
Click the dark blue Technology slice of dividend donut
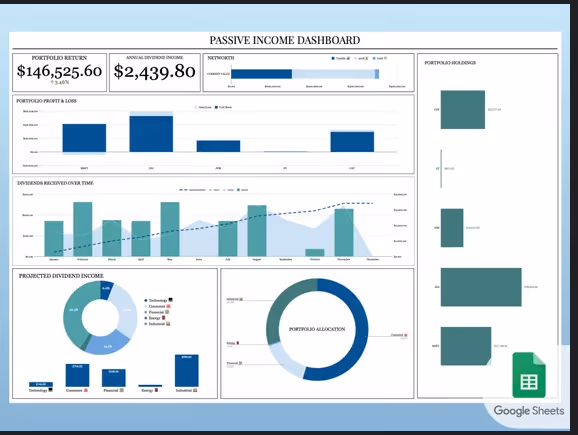(x=105, y=290)
